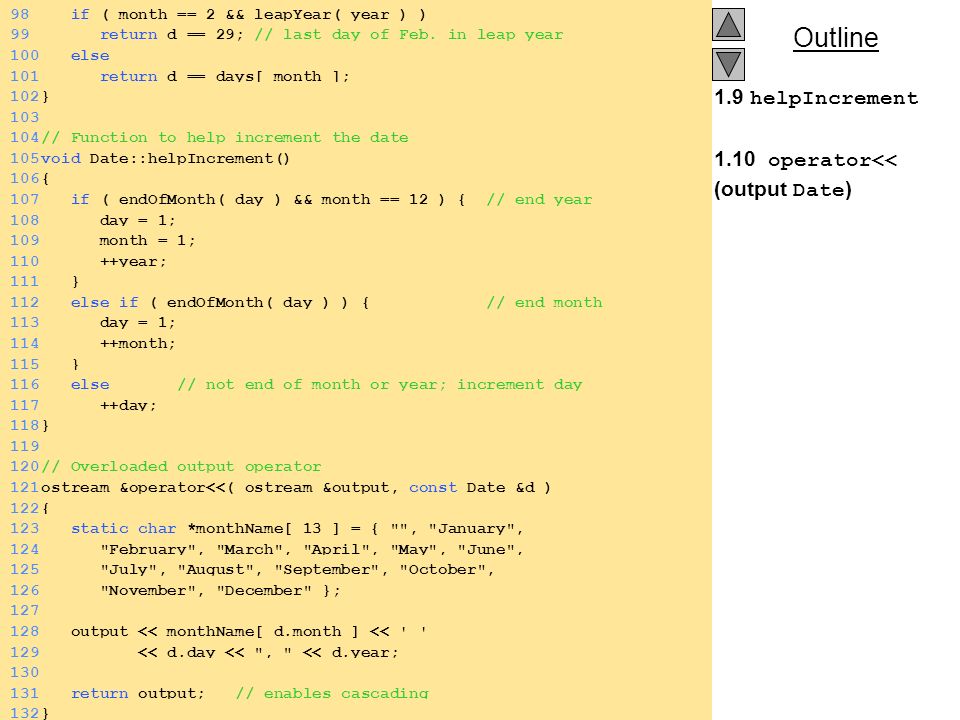Click the "December" string on line 126
This screenshot has width=960, height=720.
pyautogui.click(x=264, y=590)
